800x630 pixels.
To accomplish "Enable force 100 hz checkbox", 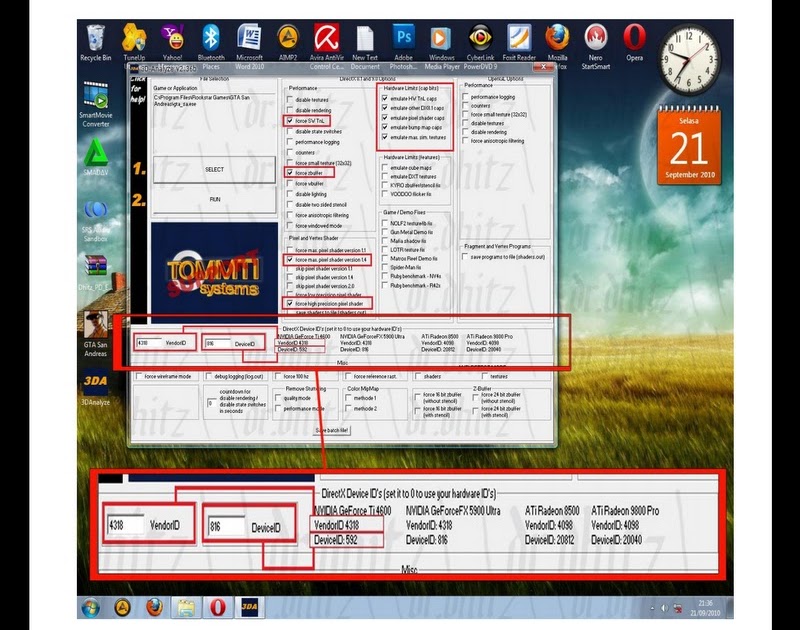I will [x=278, y=376].
